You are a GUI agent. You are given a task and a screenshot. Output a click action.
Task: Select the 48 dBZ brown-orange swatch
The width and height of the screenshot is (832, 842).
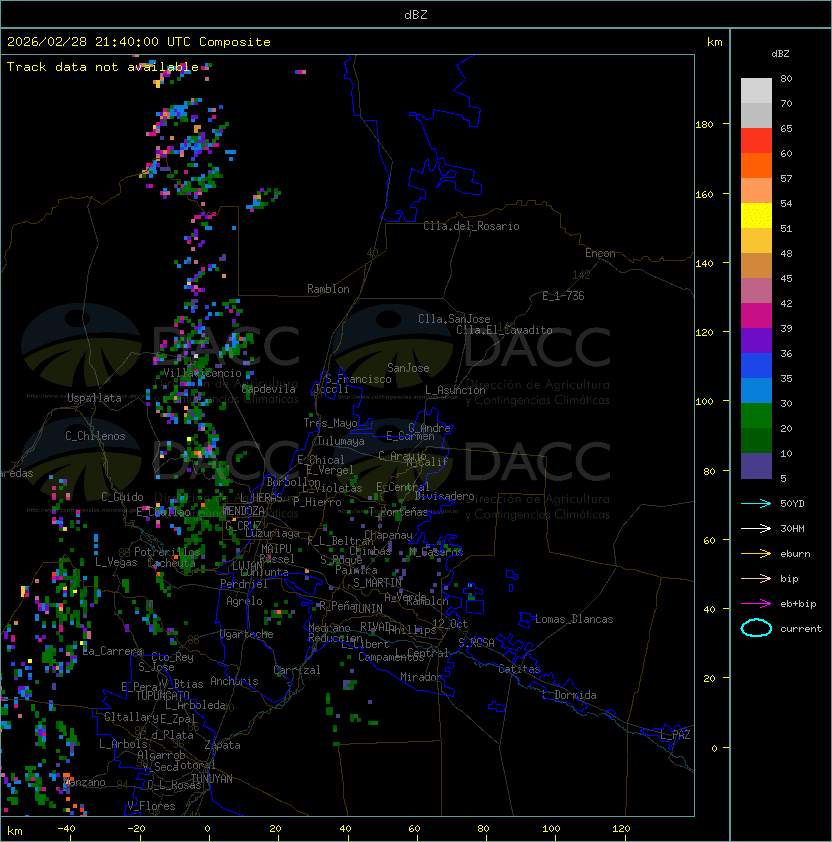coord(756,265)
